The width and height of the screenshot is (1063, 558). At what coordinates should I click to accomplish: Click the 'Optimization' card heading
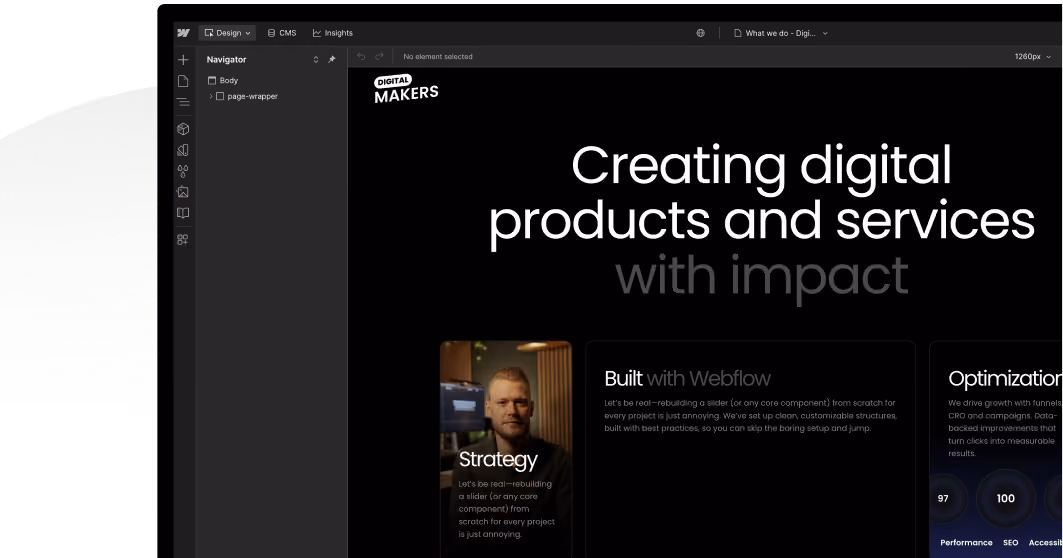(1005, 378)
